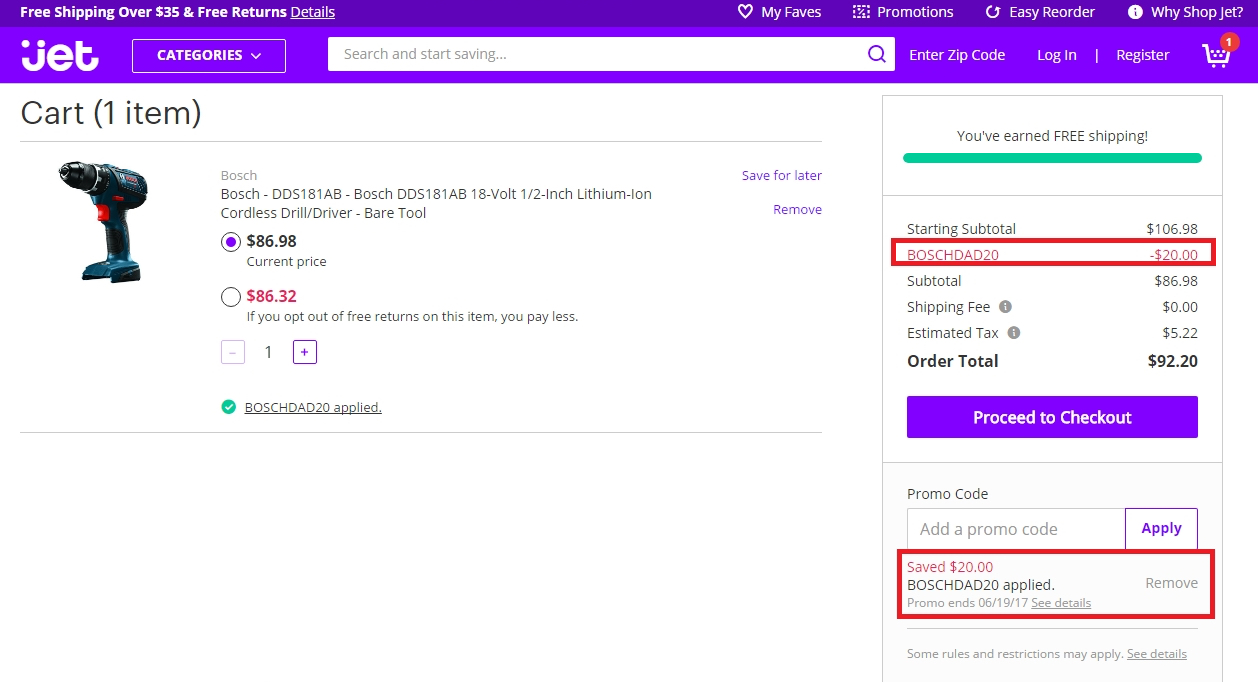This screenshot has width=1258, height=683.
Task: Open the Register menu item
Action: click(x=1142, y=55)
